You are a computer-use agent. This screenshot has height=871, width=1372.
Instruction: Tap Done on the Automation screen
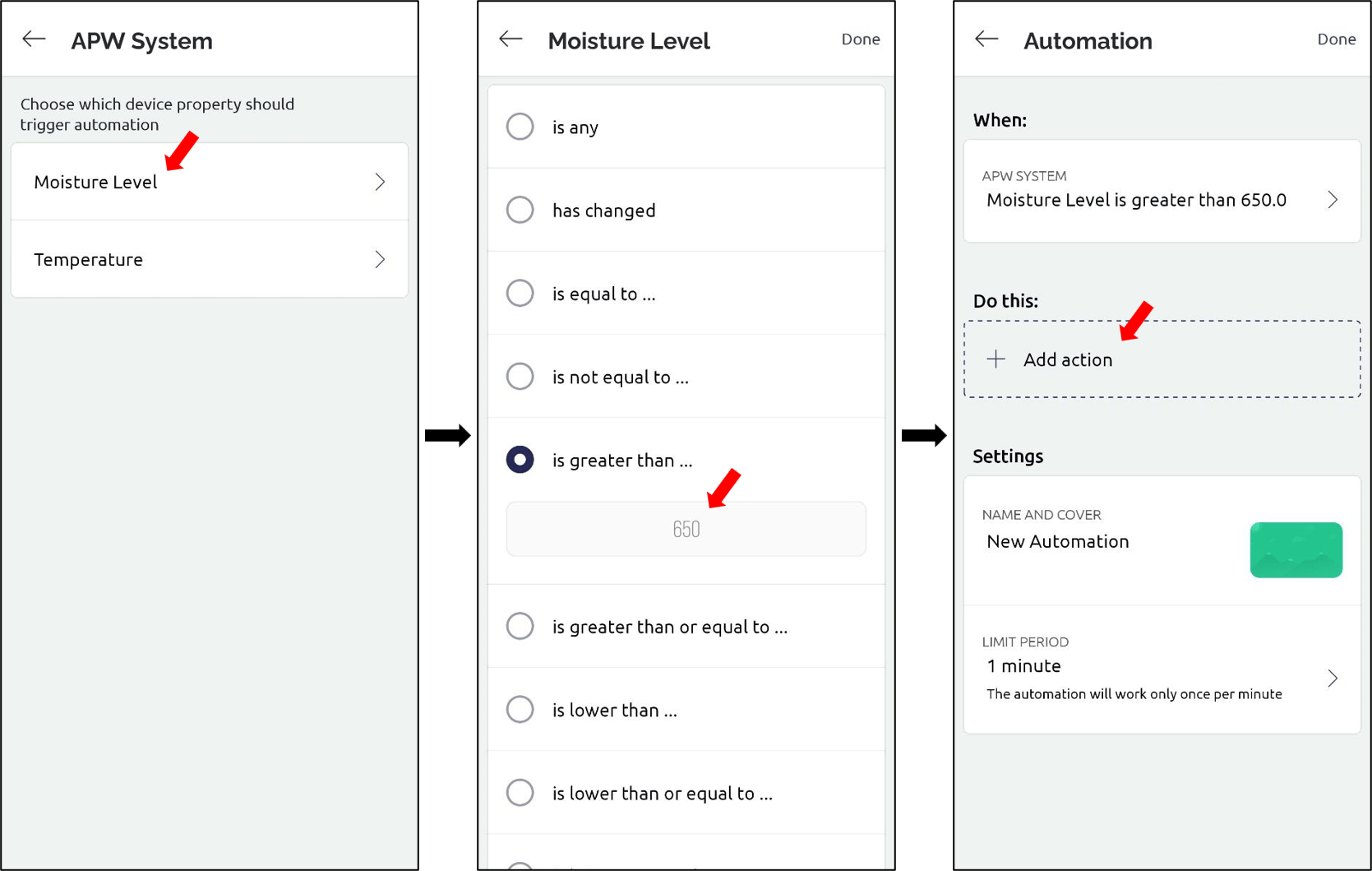pos(1336,39)
